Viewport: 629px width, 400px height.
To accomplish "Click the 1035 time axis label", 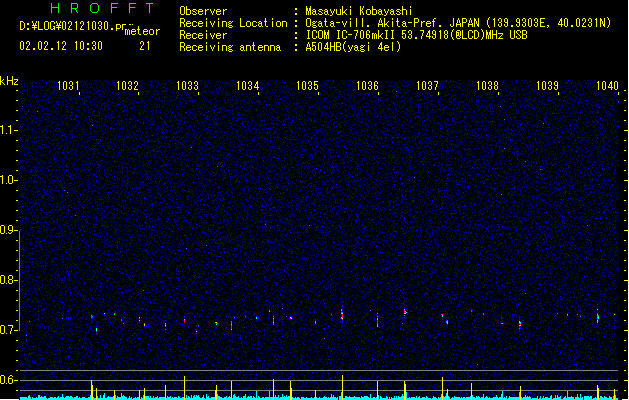I will pos(307,86).
